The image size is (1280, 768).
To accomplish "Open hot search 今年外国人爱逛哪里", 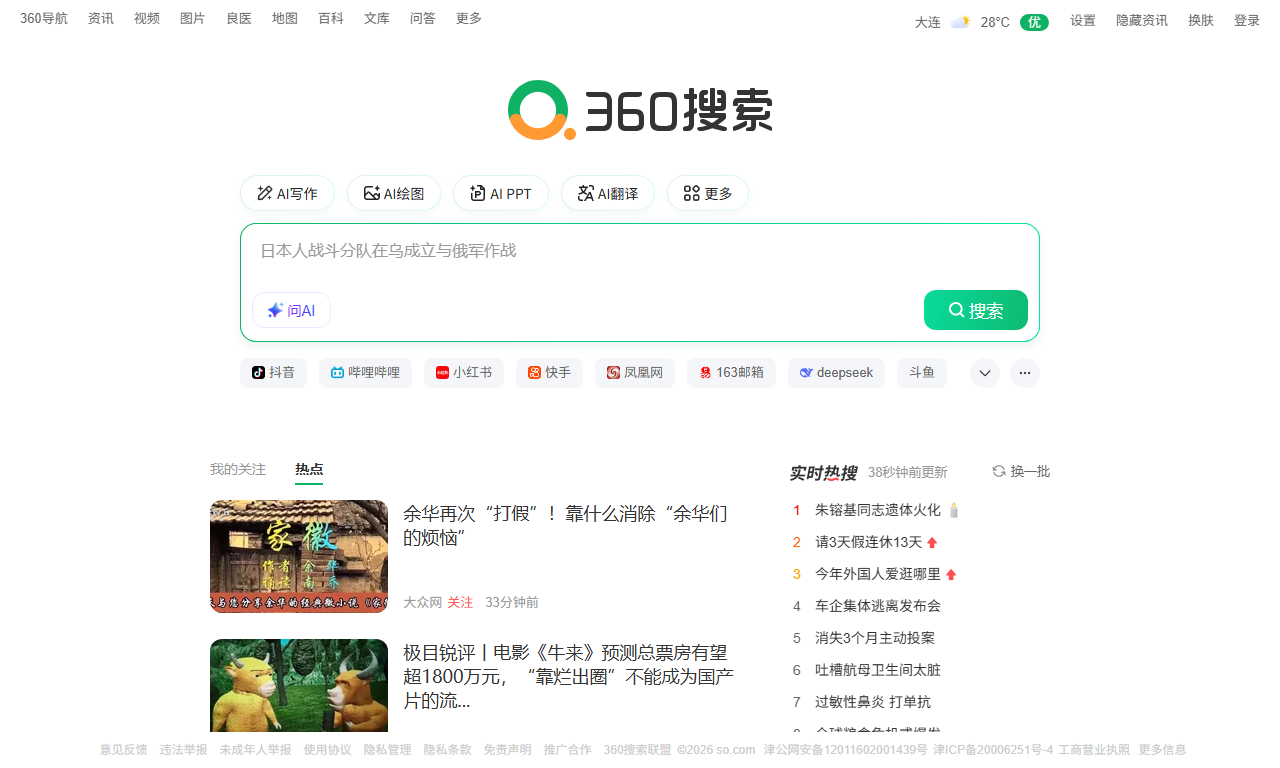I will [x=878, y=574].
